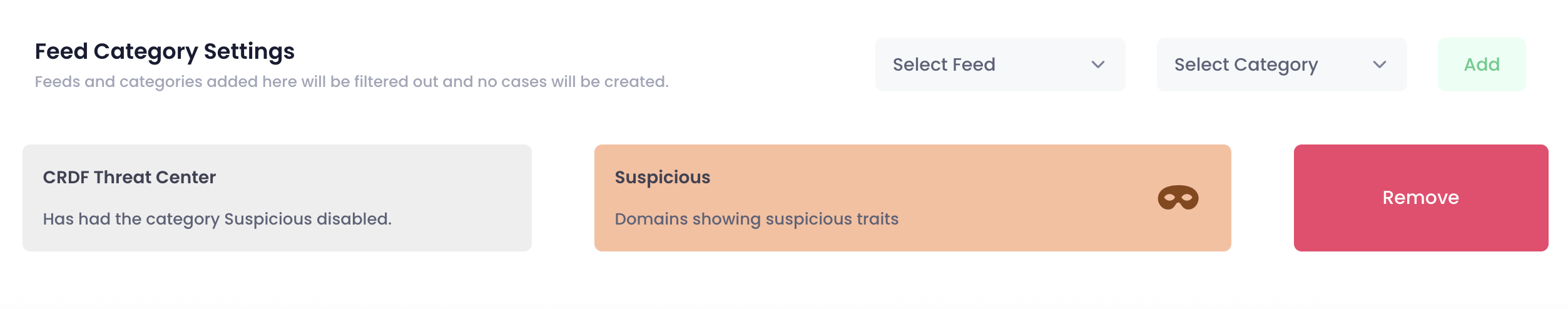This screenshot has width=1568, height=309.
Task: Select the orange Suspicious category card
Action: pyautogui.click(x=912, y=198)
